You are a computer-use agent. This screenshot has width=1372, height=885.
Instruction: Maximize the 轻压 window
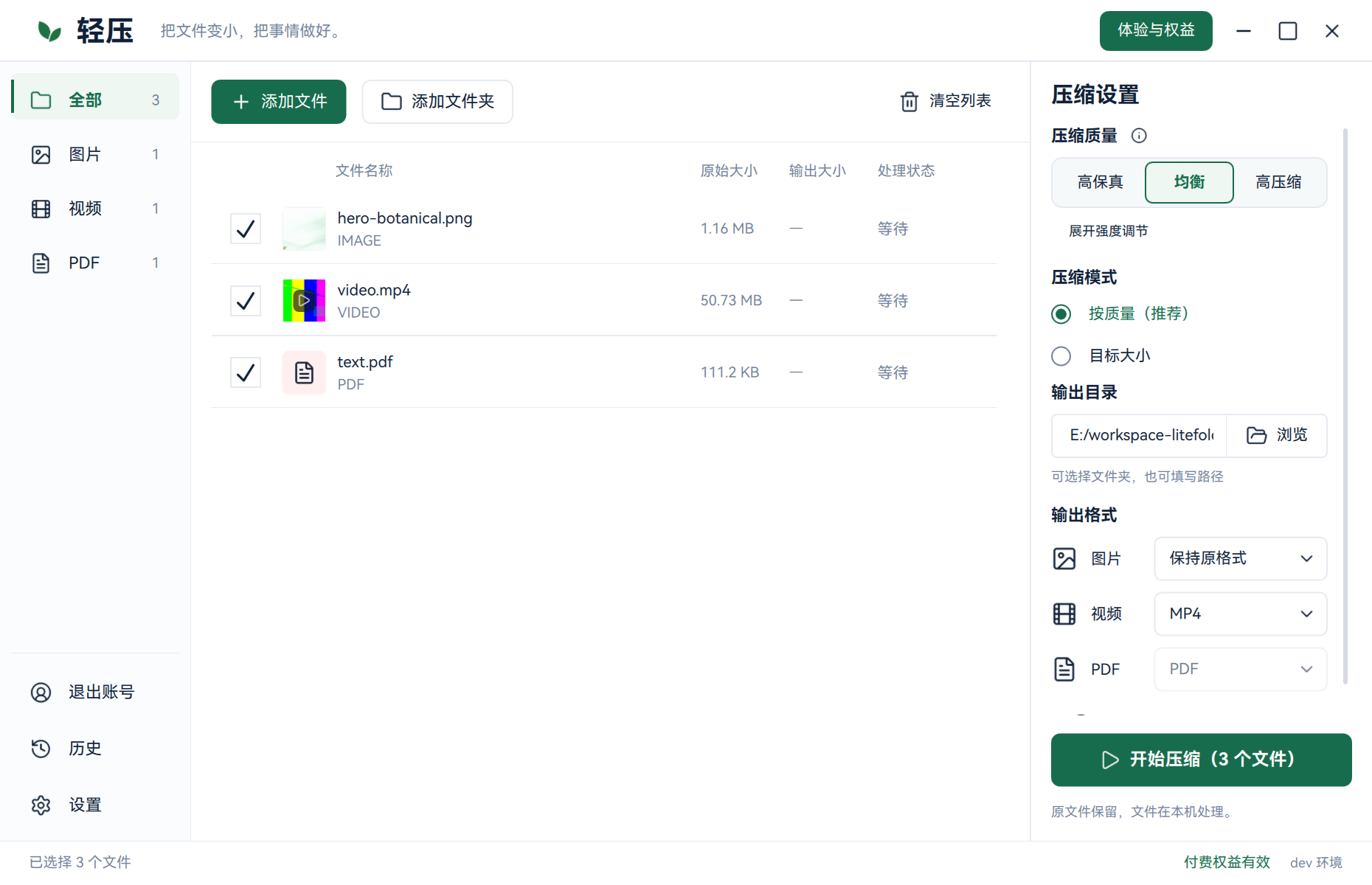pos(1288,31)
